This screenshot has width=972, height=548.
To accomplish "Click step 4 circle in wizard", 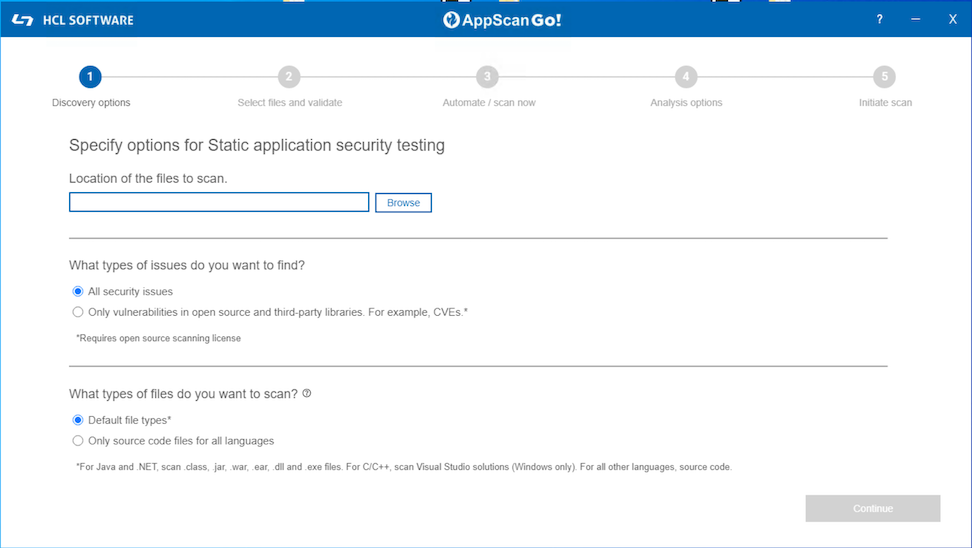I will (685, 77).
